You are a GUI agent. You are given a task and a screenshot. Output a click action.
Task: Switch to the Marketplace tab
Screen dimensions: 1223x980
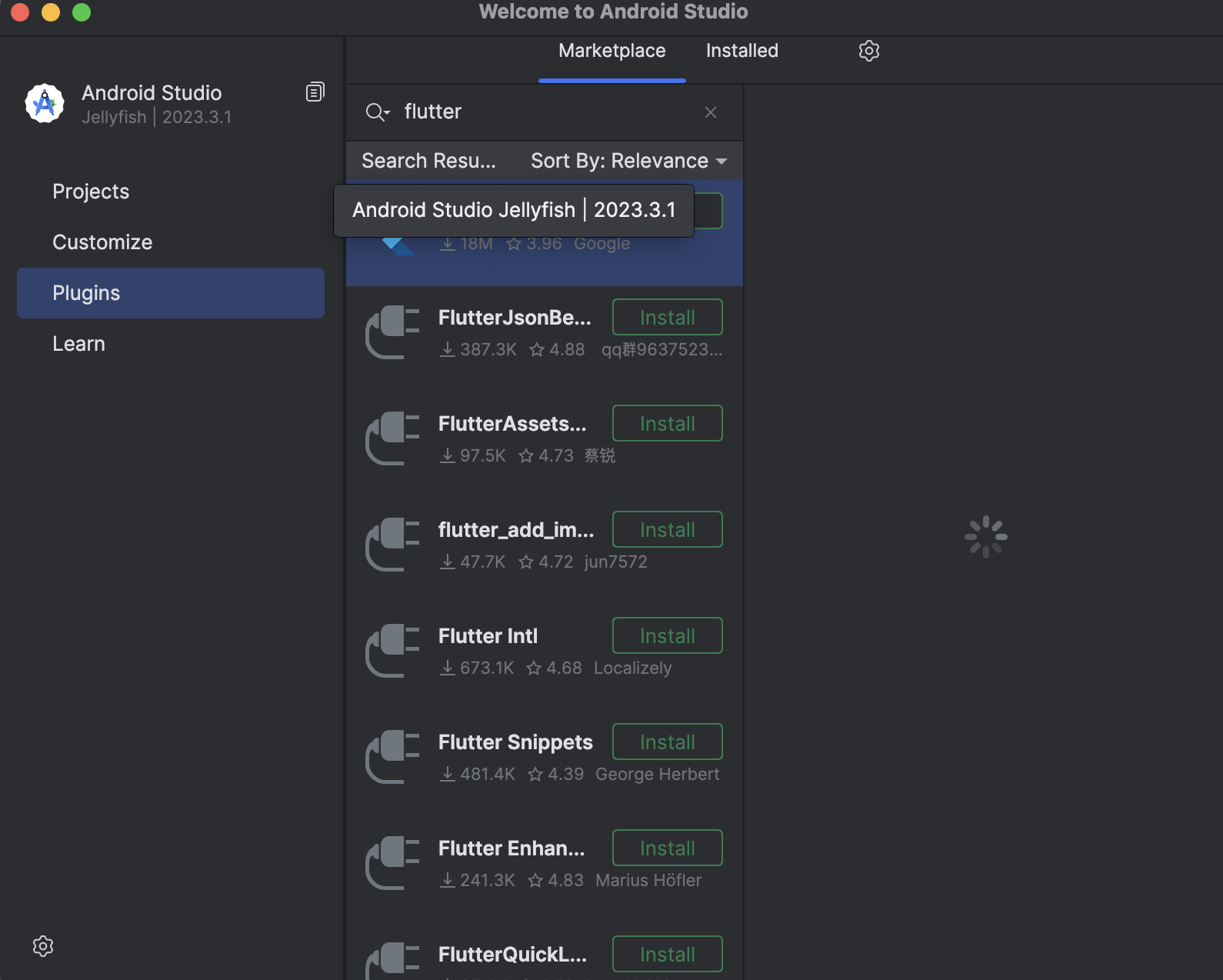coord(612,51)
